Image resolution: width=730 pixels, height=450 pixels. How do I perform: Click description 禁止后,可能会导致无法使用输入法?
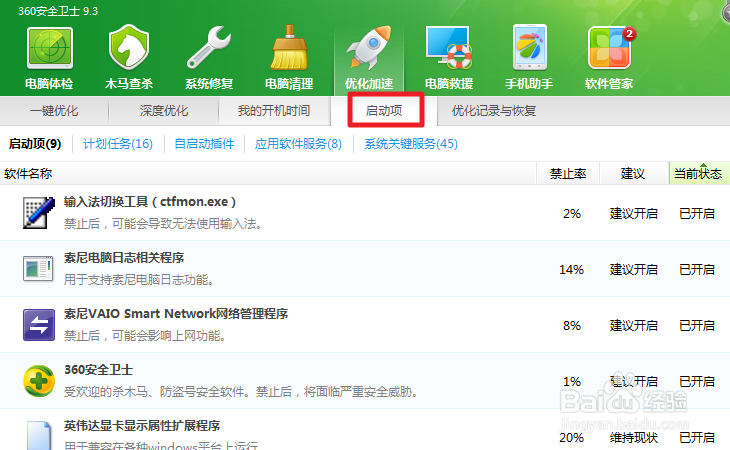click(163, 224)
